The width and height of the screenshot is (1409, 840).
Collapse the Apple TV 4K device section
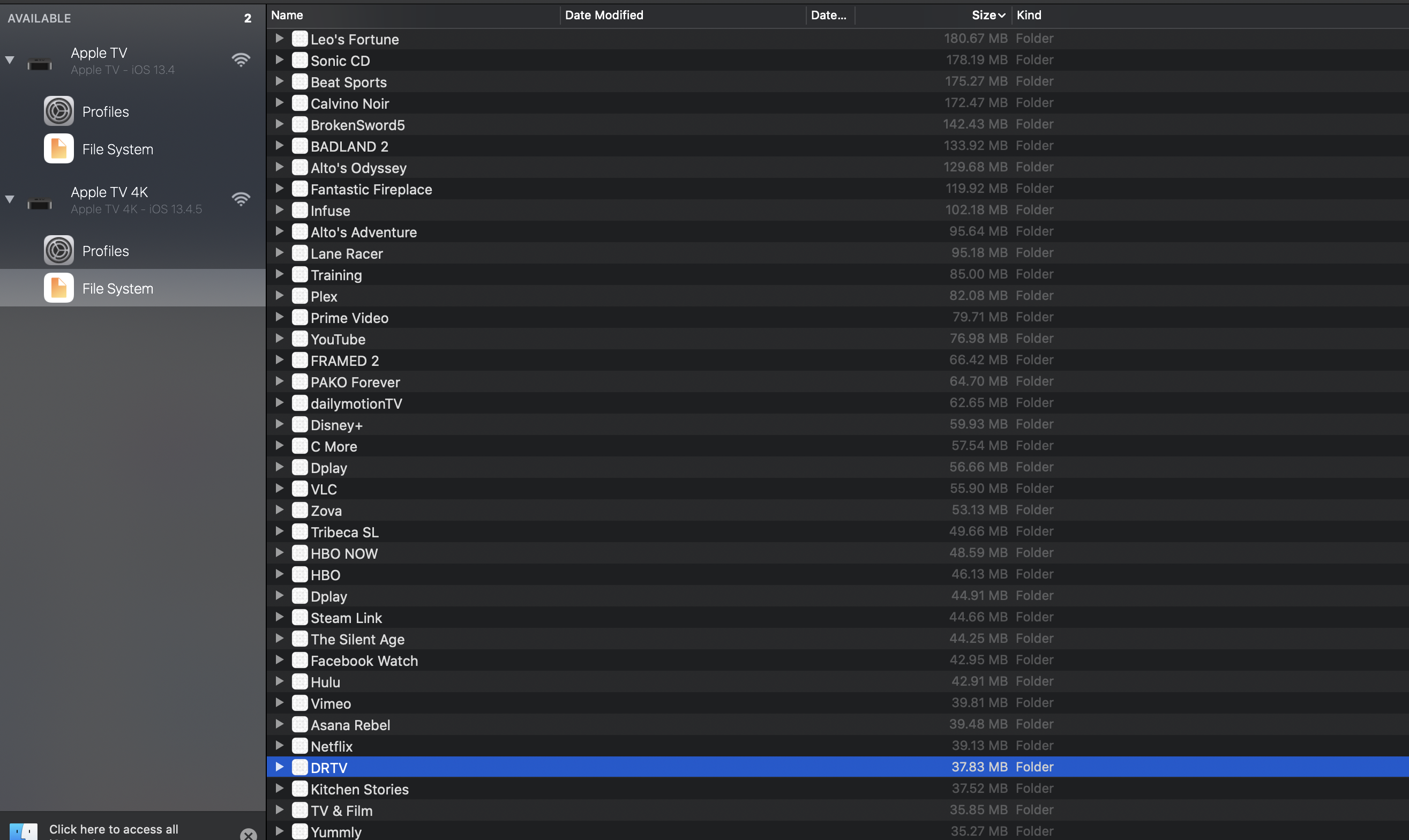(10, 199)
